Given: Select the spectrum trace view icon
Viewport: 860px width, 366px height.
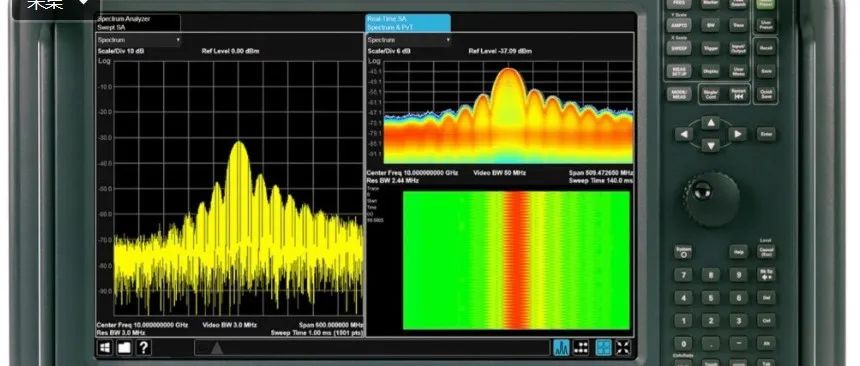Looking at the screenshot, I should click(561, 347).
